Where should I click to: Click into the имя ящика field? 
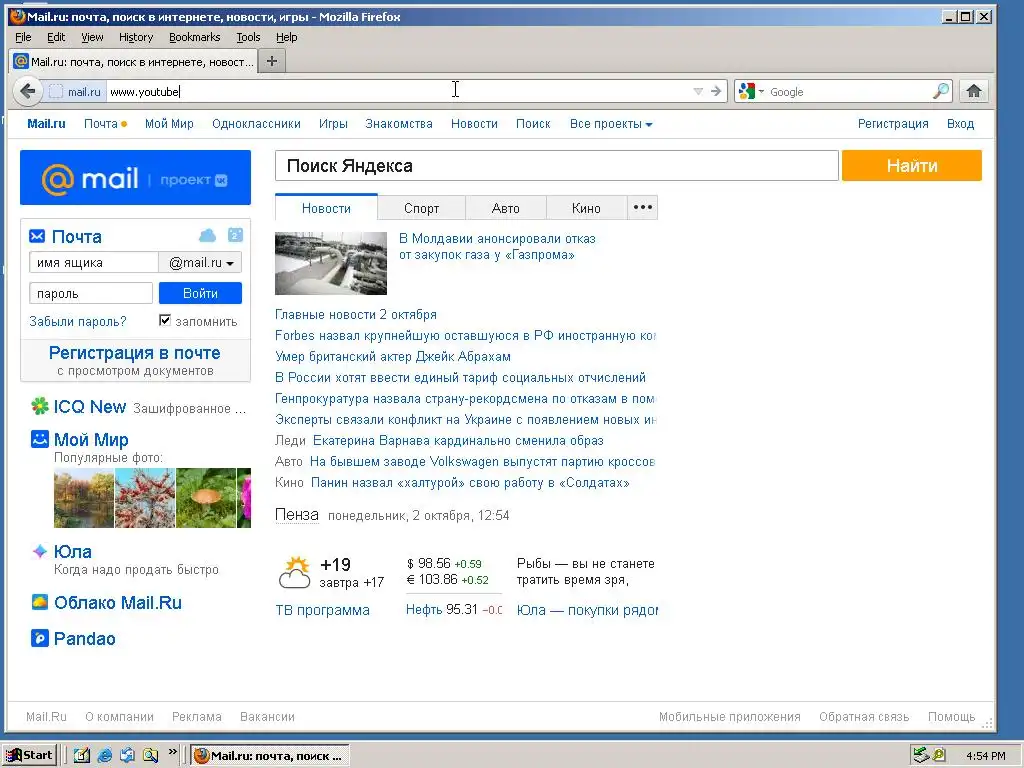click(x=93, y=263)
